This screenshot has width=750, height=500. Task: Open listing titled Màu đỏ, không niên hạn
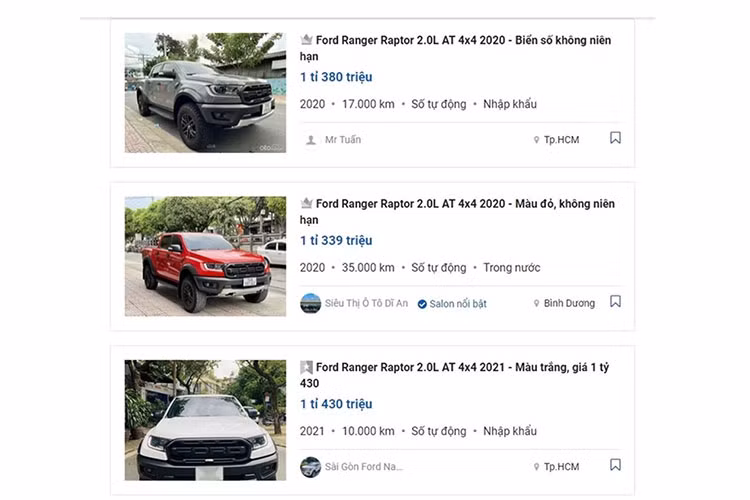(457, 211)
